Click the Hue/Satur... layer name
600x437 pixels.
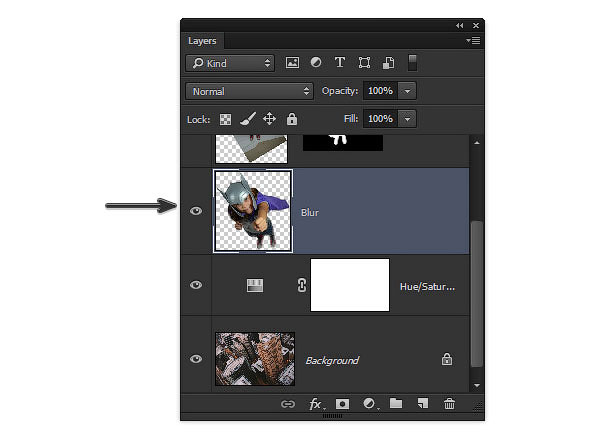(427, 287)
